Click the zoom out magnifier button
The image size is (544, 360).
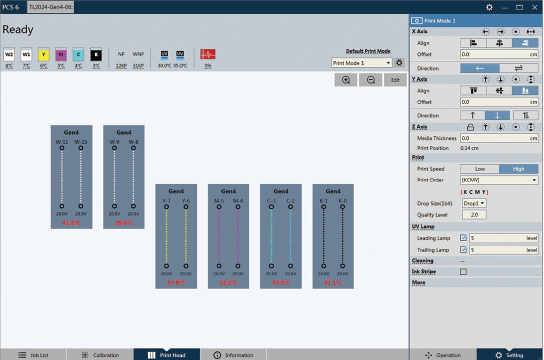pyautogui.click(x=371, y=80)
